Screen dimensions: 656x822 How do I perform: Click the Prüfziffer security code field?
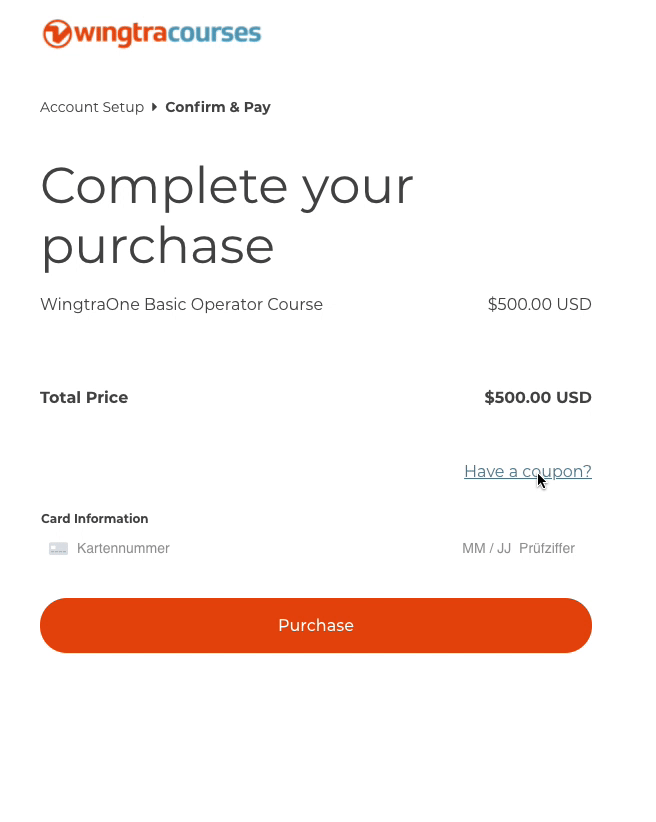[x=546, y=548]
